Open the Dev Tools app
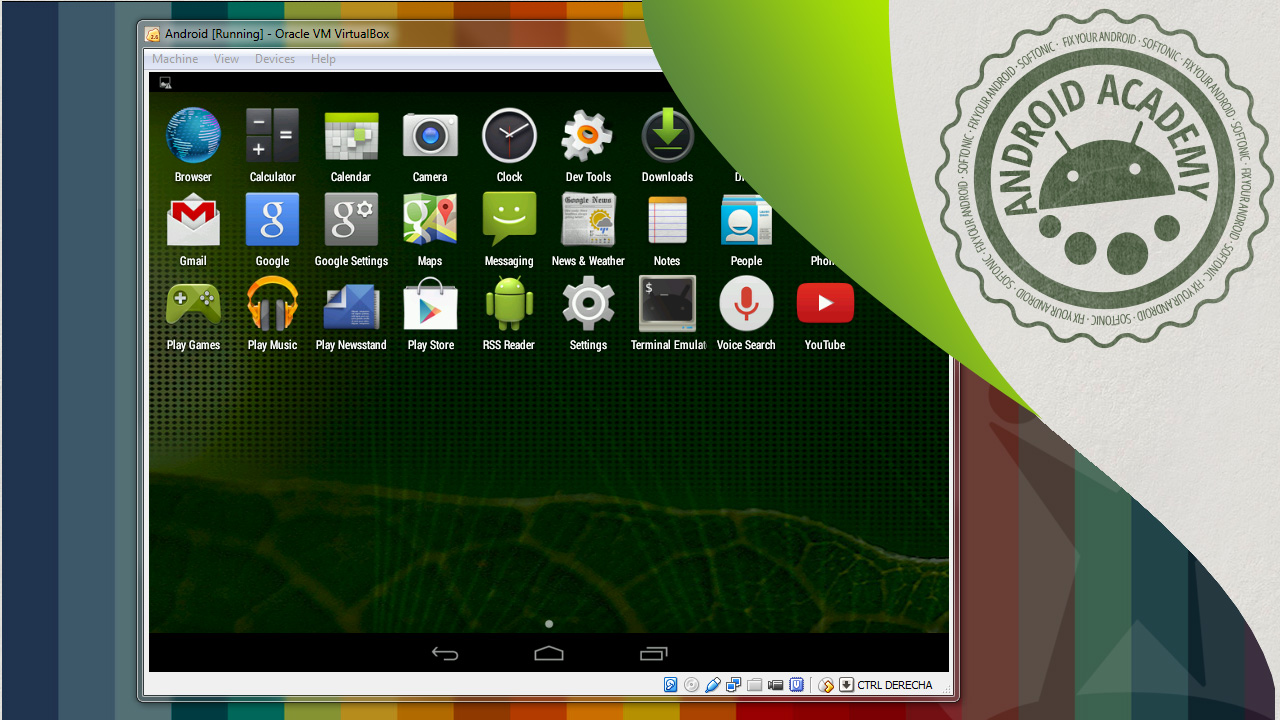 [x=588, y=137]
